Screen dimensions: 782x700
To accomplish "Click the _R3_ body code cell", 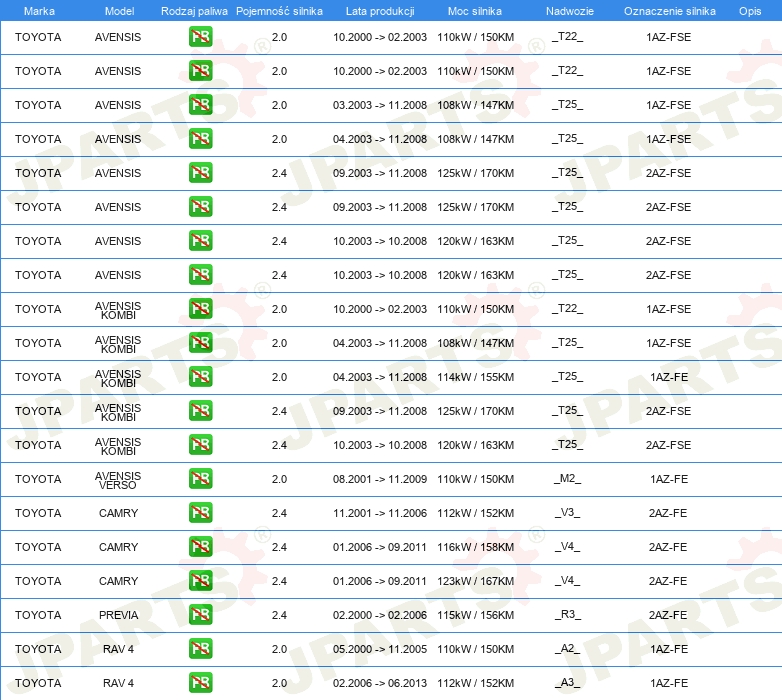I will pos(568,614).
